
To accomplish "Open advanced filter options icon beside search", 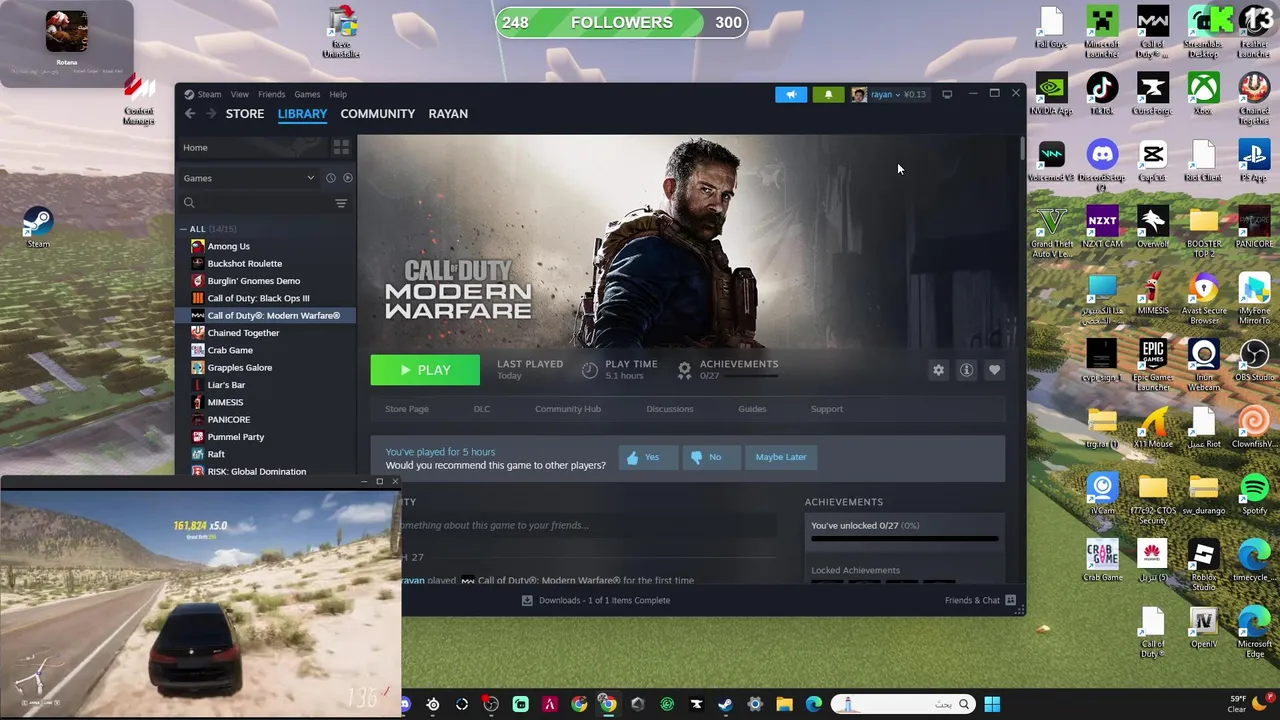I will [341, 203].
